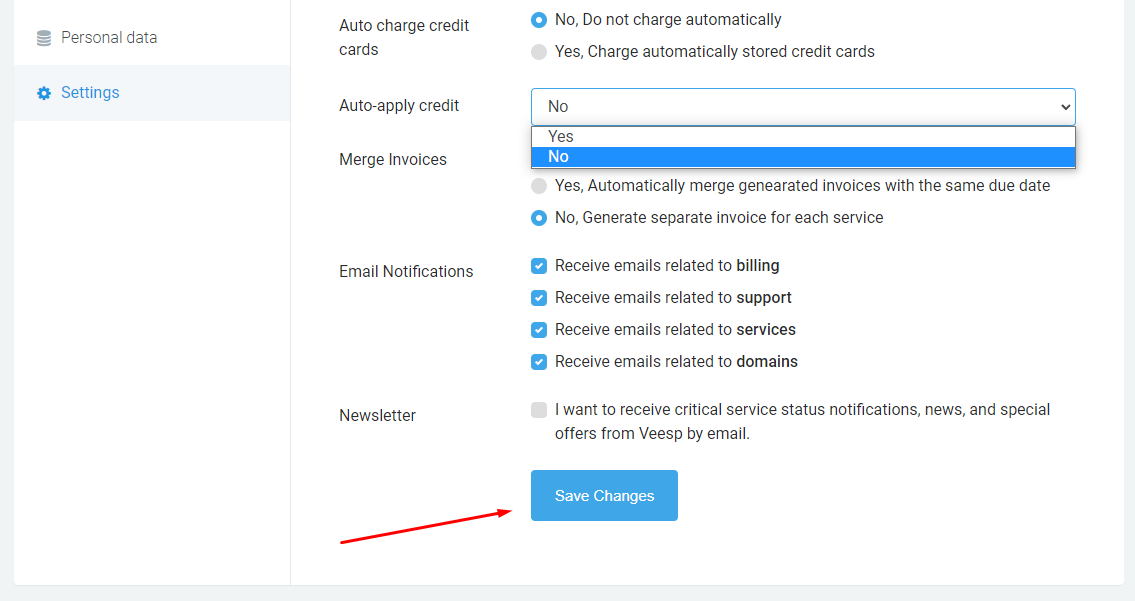Uncheck Receive emails related to domains
The width and height of the screenshot is (1135, 601).
(x=539, y=362)
